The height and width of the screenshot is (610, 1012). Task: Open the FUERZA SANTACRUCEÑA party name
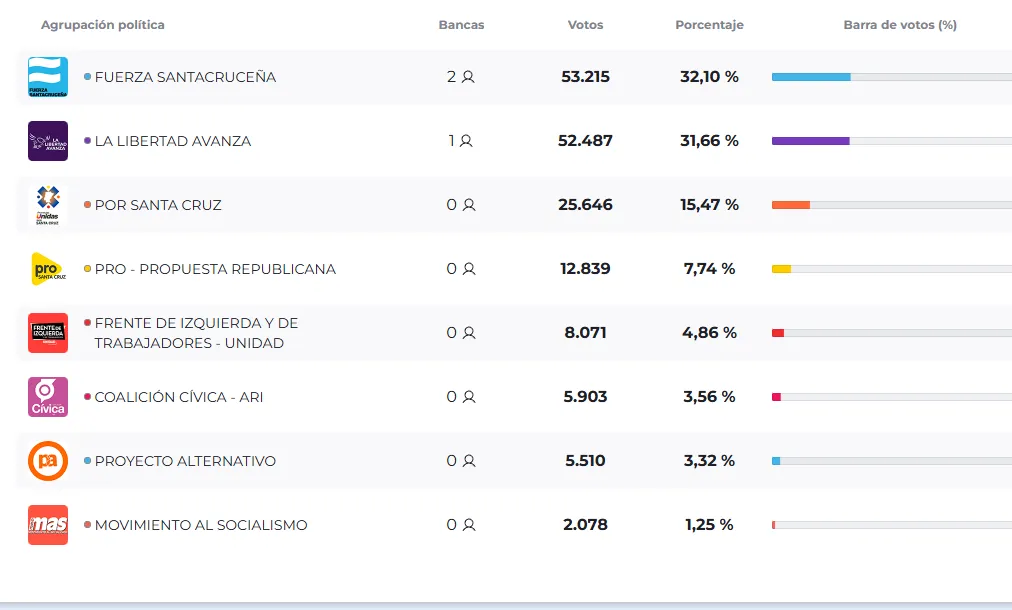[x=185, y=77]
